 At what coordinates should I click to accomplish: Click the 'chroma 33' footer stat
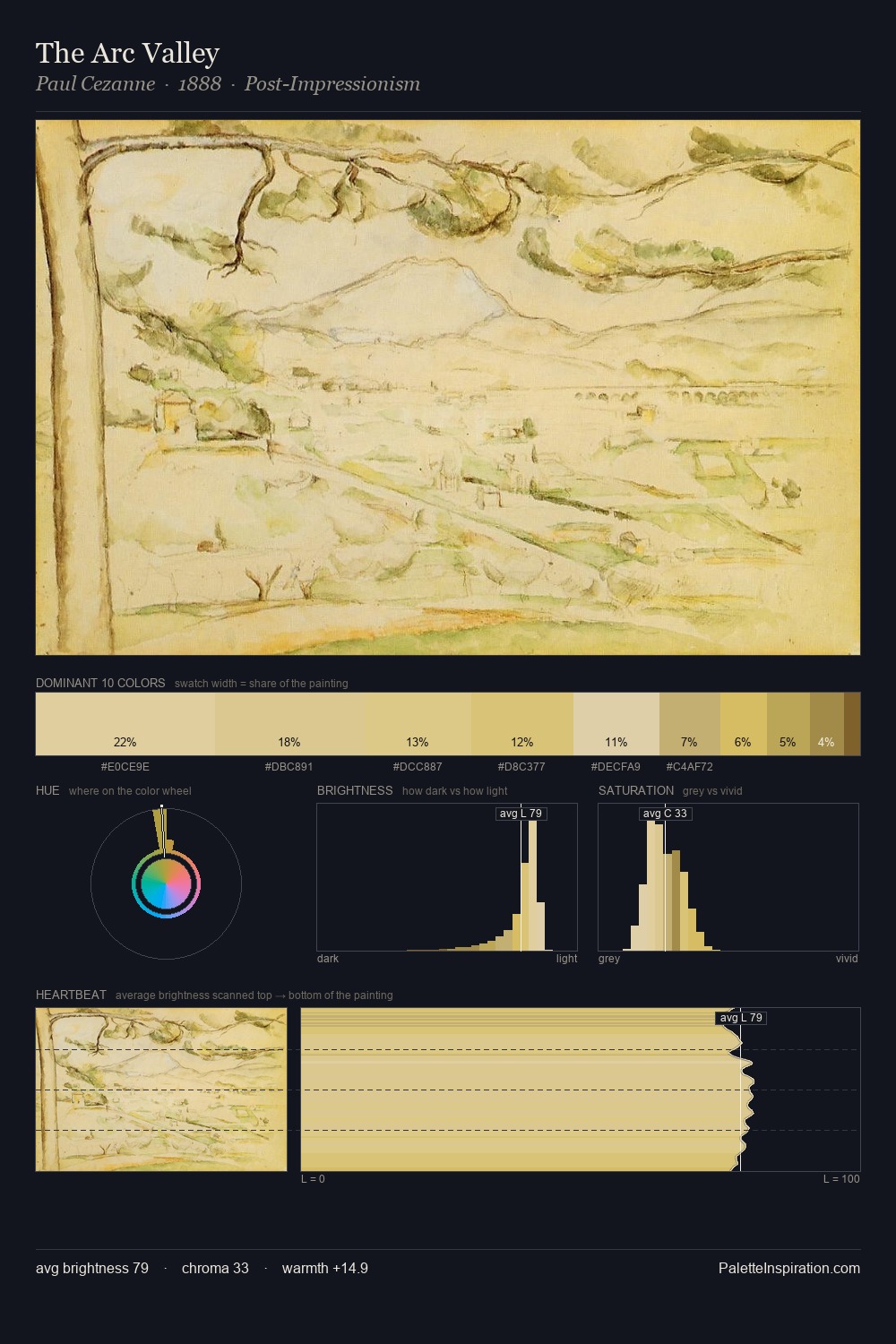[215, 1268]
